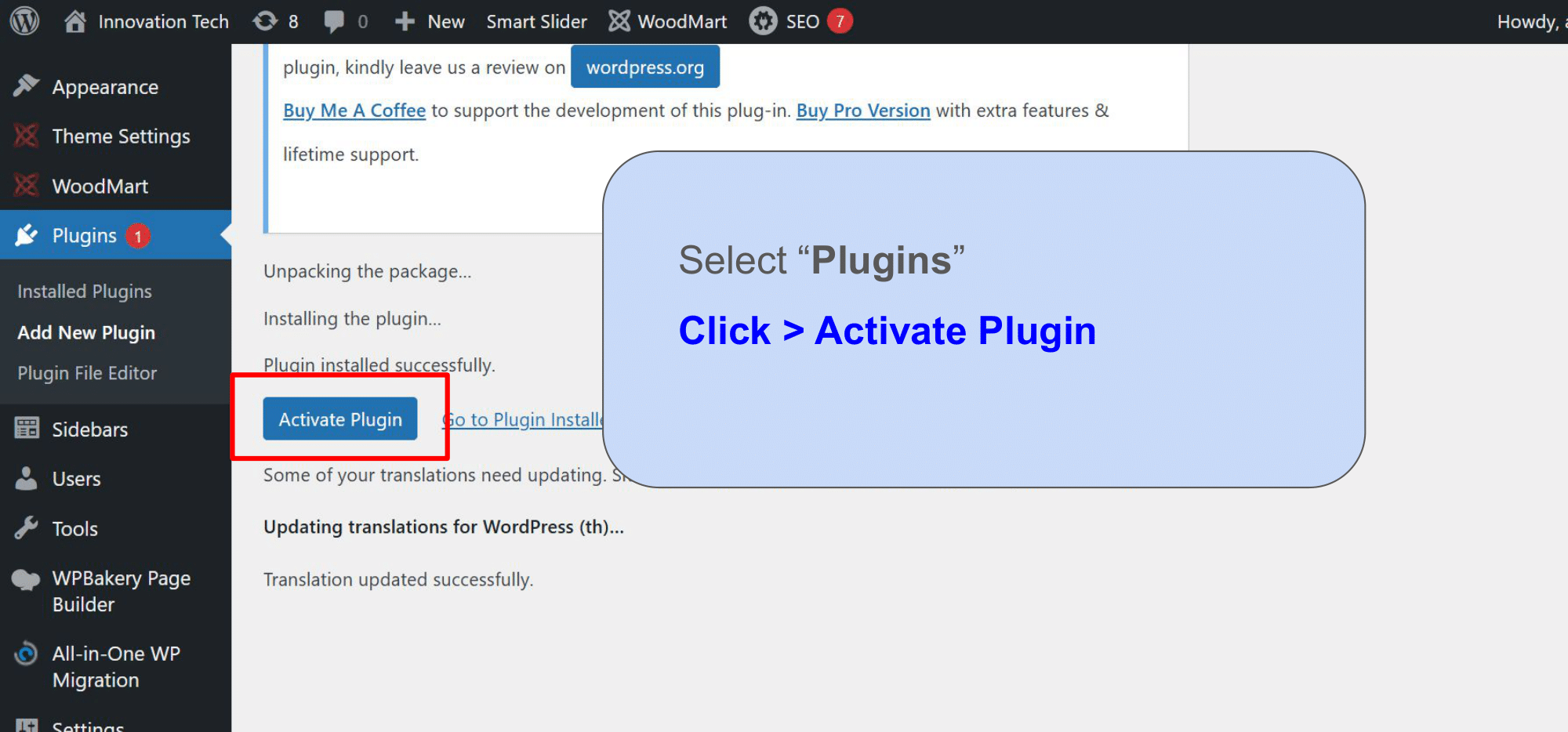Viewport: 1568px width, 732px height.
Task: Click 'Translation updated successfully.' text
Action: point(398,579)
